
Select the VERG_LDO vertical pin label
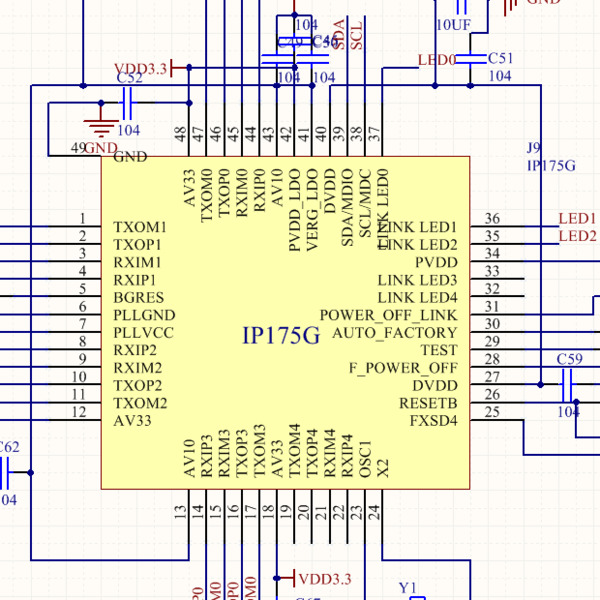(x=312, y=210)
